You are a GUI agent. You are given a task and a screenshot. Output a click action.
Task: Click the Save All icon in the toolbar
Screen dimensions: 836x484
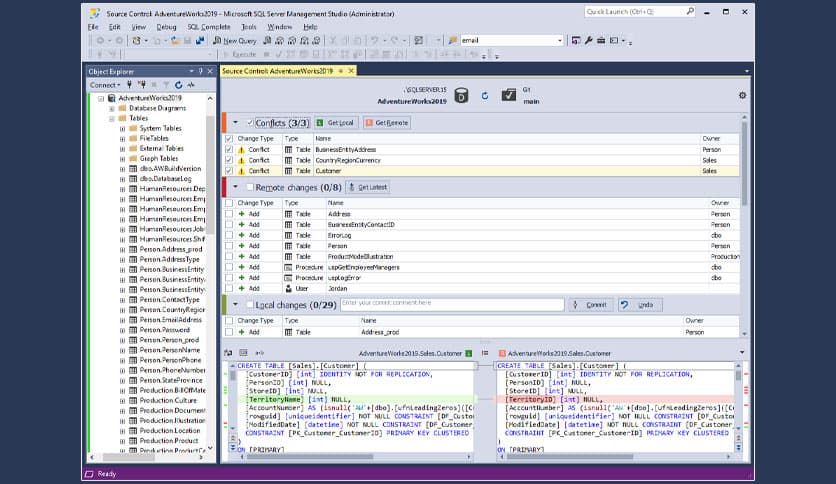coord(200,41)
